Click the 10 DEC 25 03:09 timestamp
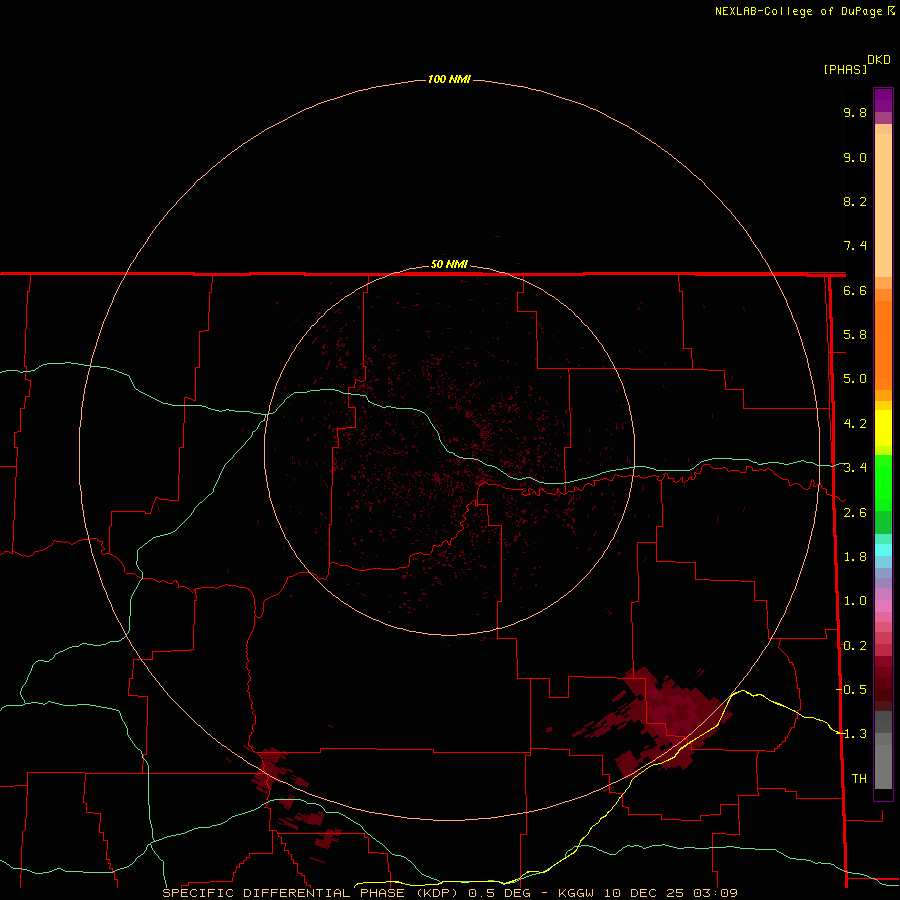The image size is (900, 900). click(670, 893)
